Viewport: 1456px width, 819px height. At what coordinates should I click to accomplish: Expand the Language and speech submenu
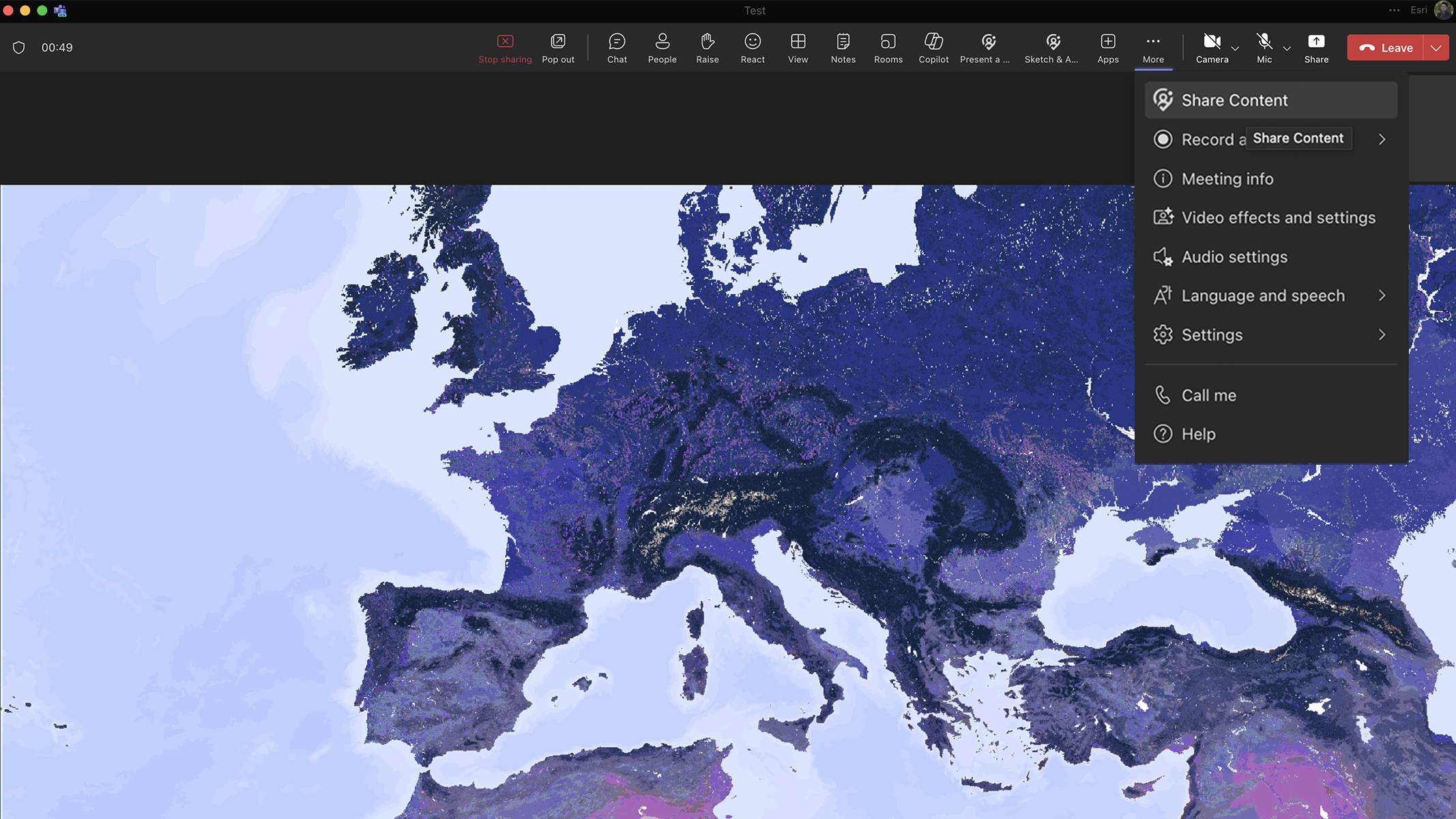pos(1262,296)
